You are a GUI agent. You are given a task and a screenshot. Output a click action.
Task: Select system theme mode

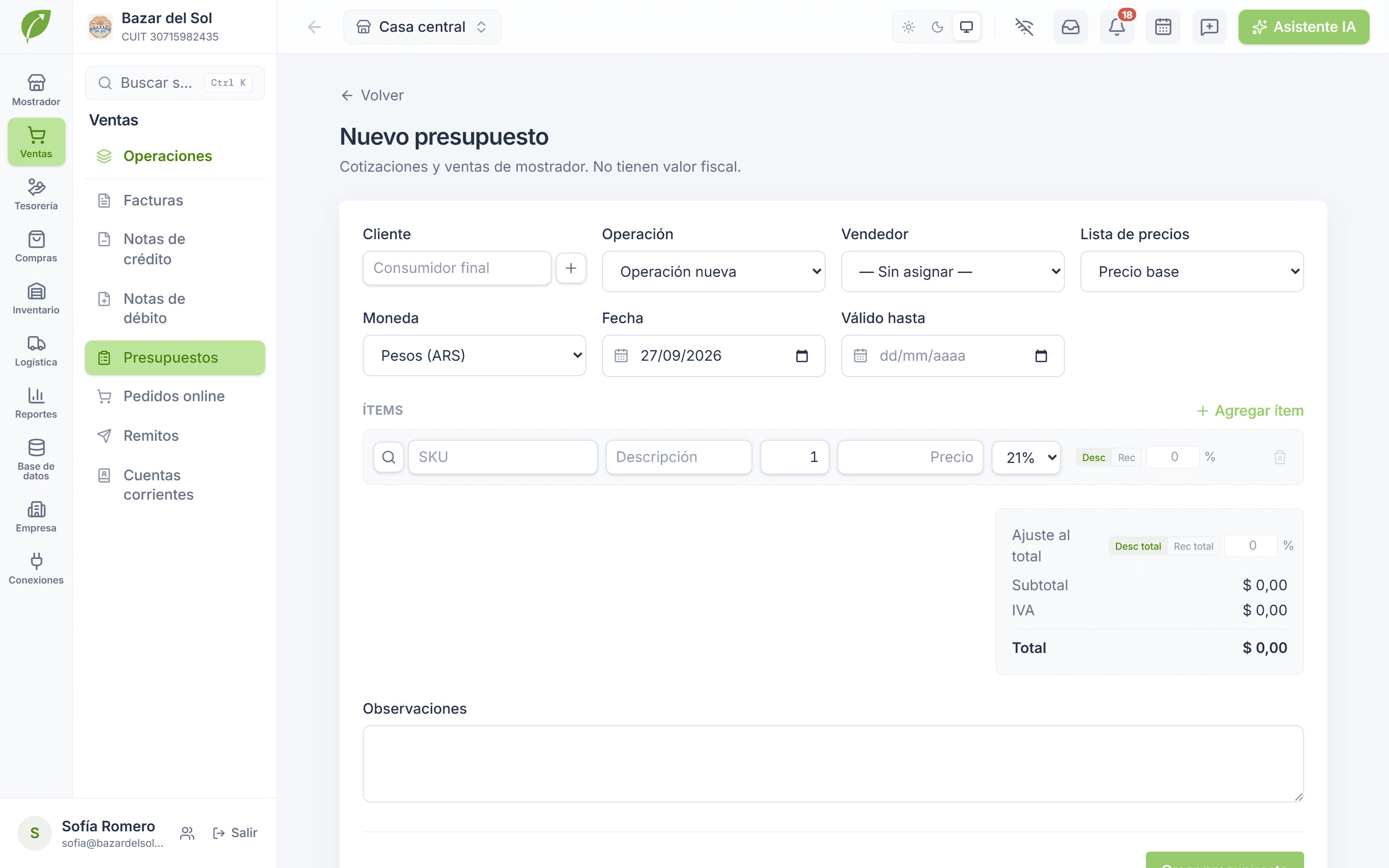pos(967,27)
